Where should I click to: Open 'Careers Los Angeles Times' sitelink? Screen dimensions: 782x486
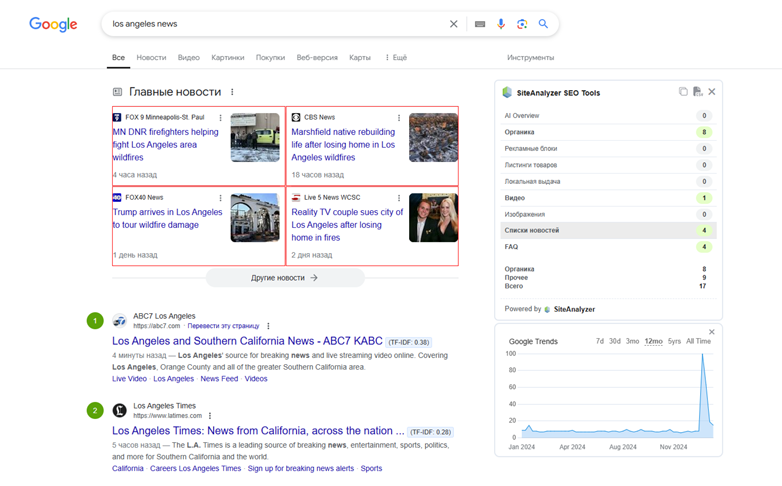coord(196,469)
